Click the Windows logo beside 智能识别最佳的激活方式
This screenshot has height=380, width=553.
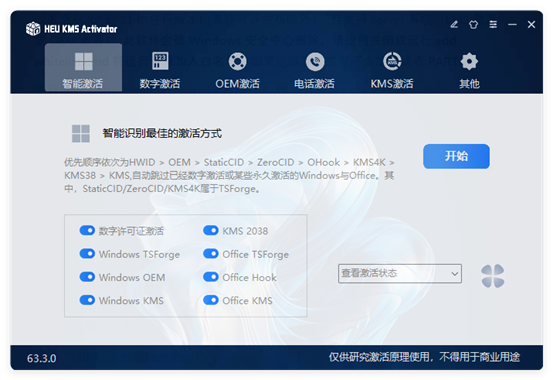click(81, 133)
